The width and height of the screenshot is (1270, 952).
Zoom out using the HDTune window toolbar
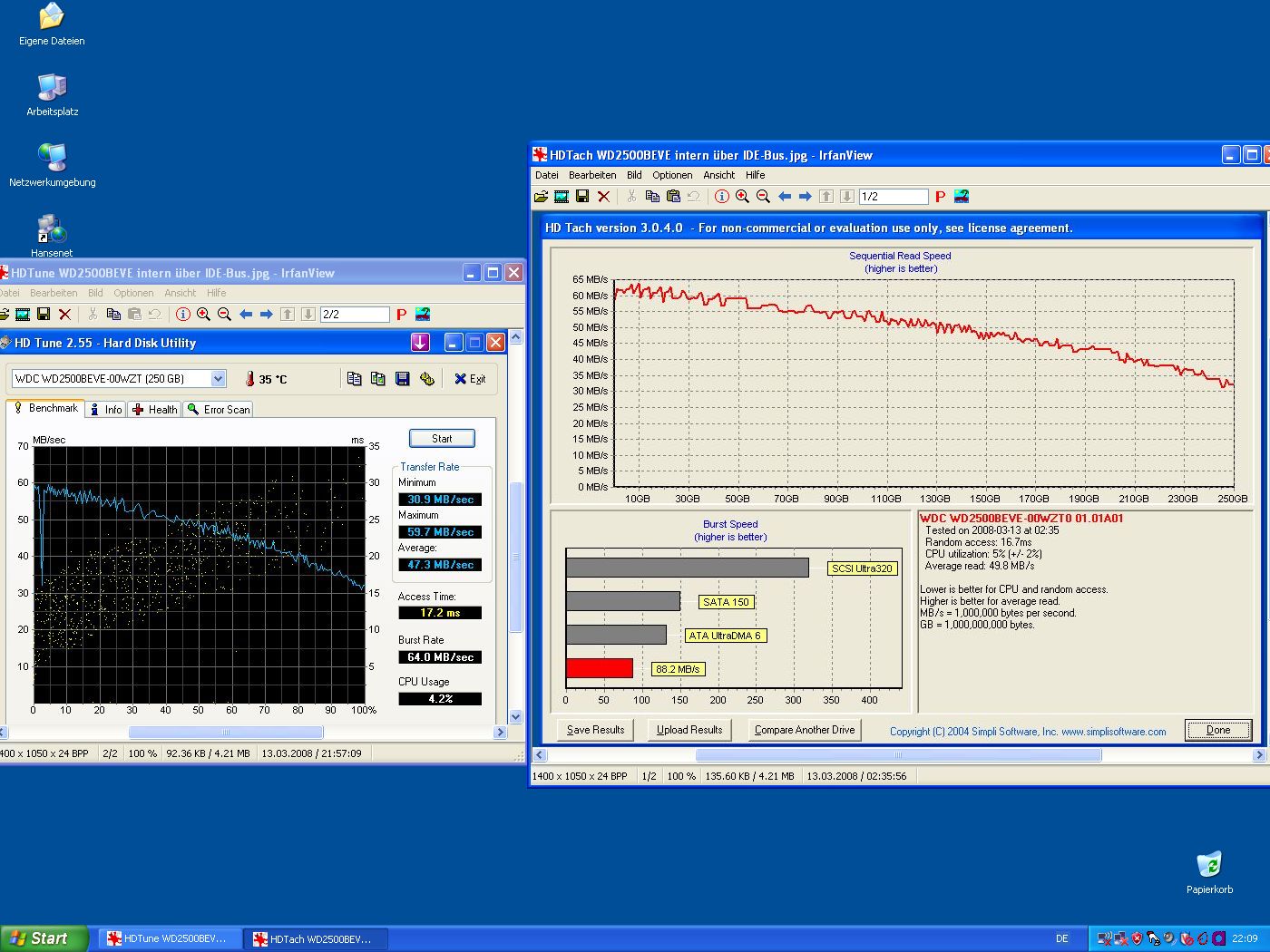(224, 315)
